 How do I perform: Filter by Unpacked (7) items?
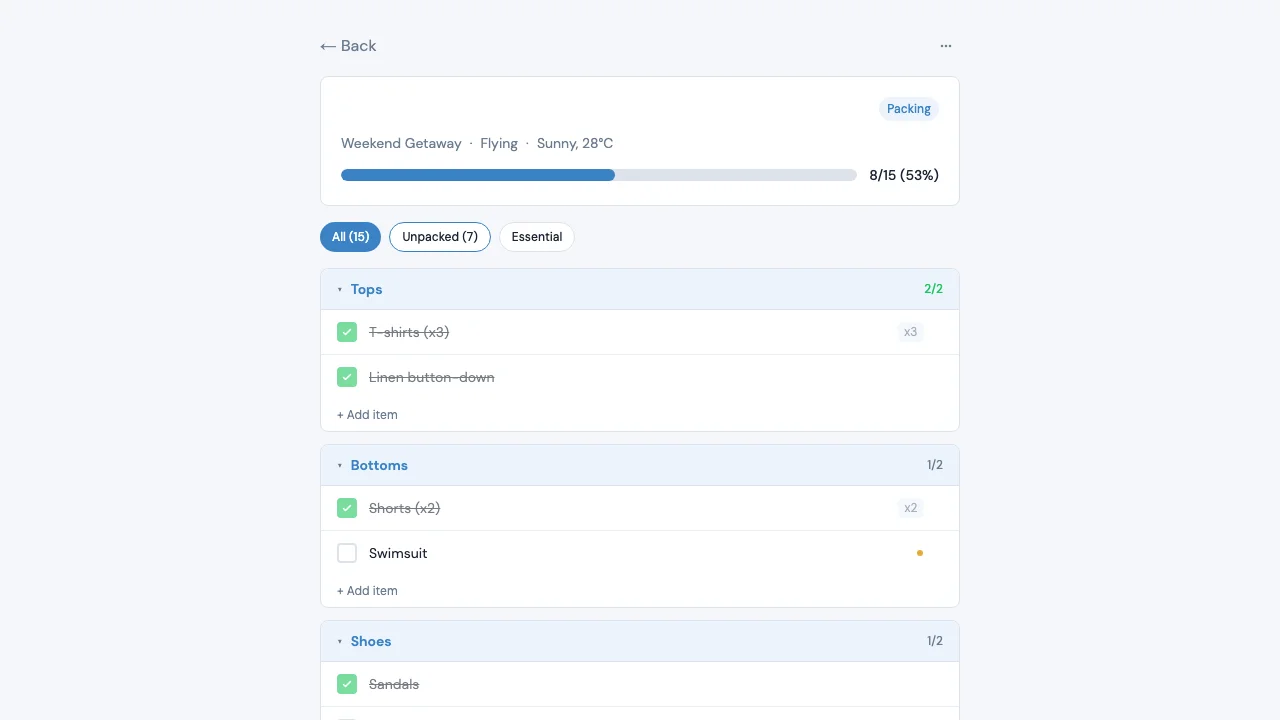pyautogui.click(x=440, y=237)
